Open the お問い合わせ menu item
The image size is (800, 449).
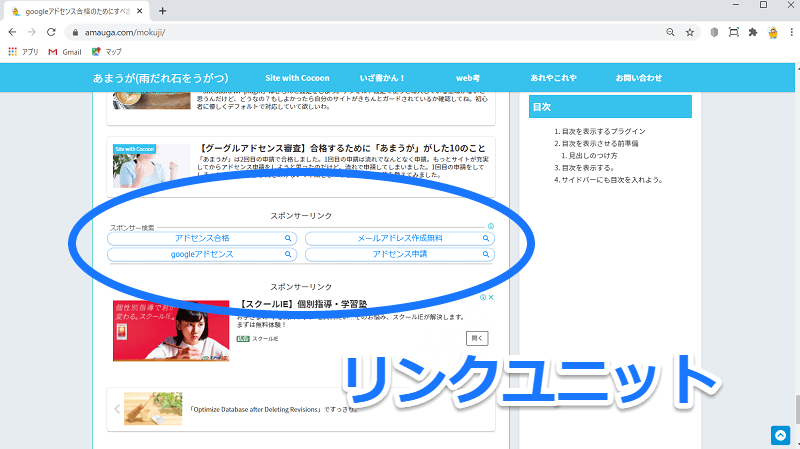638,77
